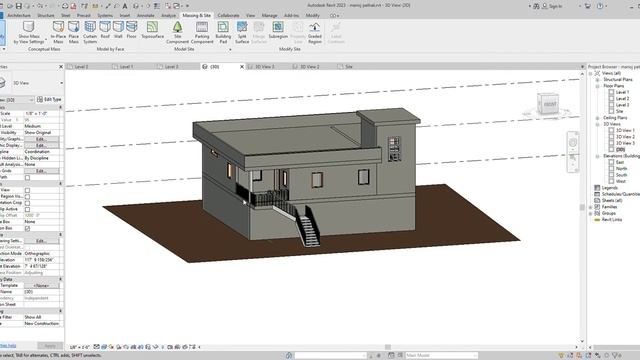The width and height of the screenshot is (640, 360).
Task: Toggle the Crop View checkbox
Action: pyautogui.click(x=27, y=190)
